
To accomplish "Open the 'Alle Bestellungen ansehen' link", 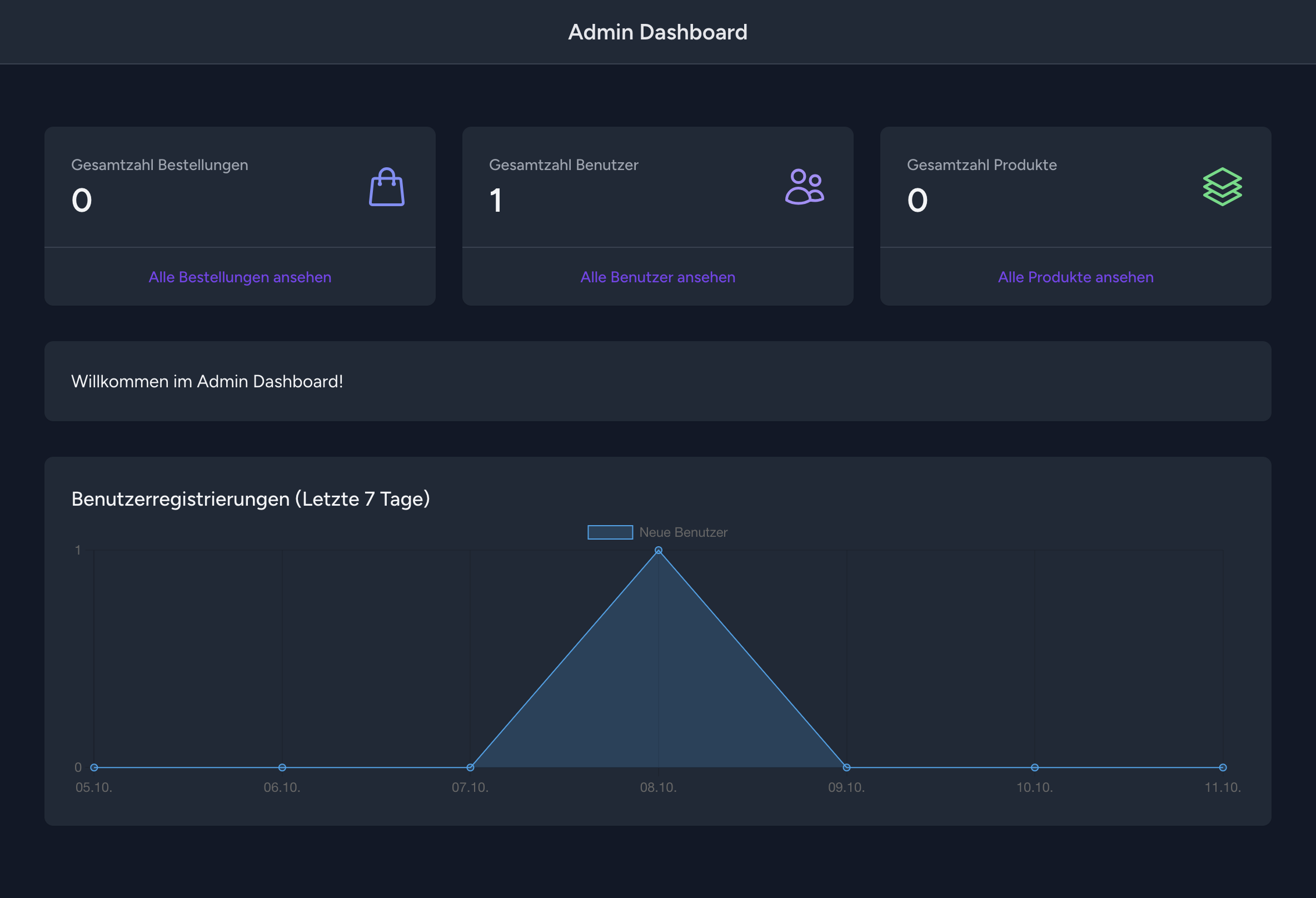I will pos(240,277).
